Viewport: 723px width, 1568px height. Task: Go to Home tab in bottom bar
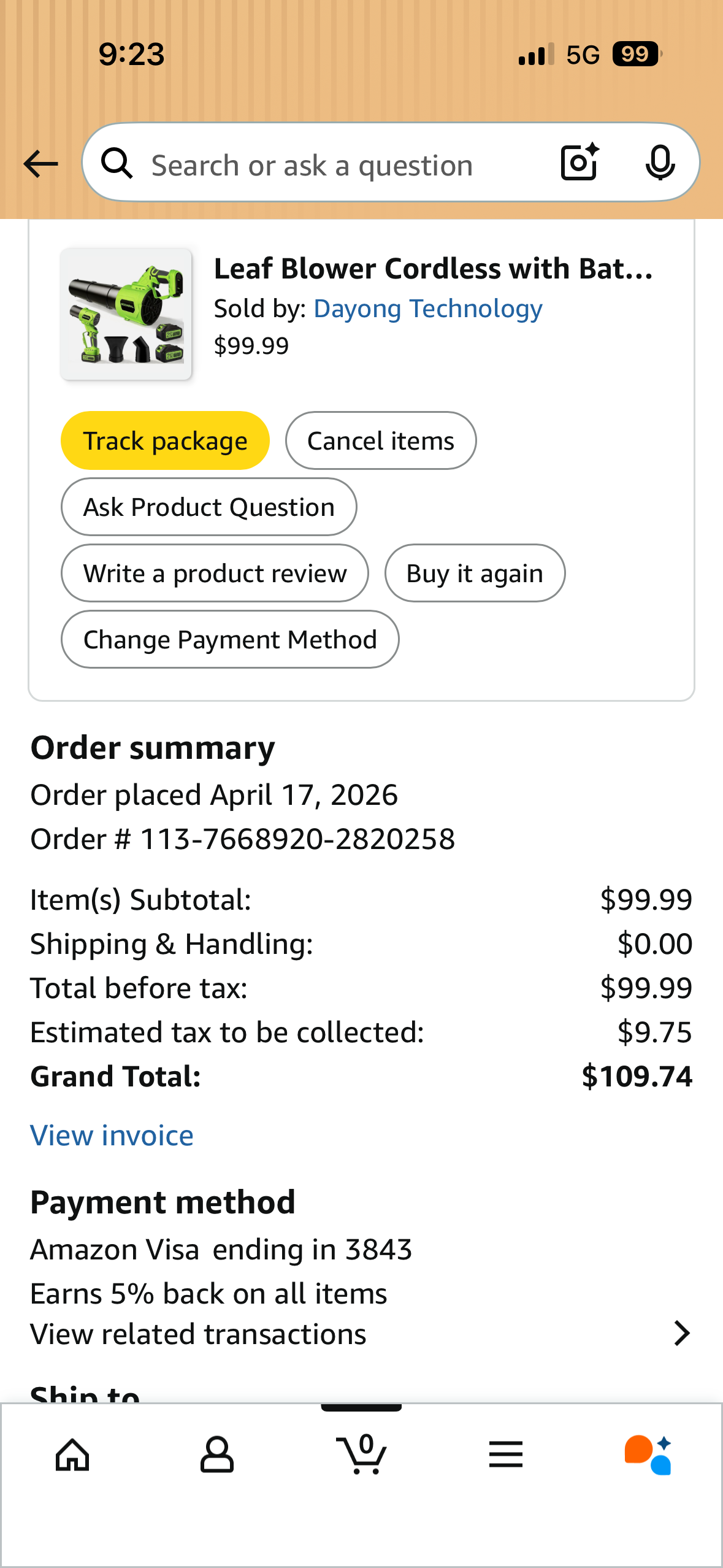72,1455
